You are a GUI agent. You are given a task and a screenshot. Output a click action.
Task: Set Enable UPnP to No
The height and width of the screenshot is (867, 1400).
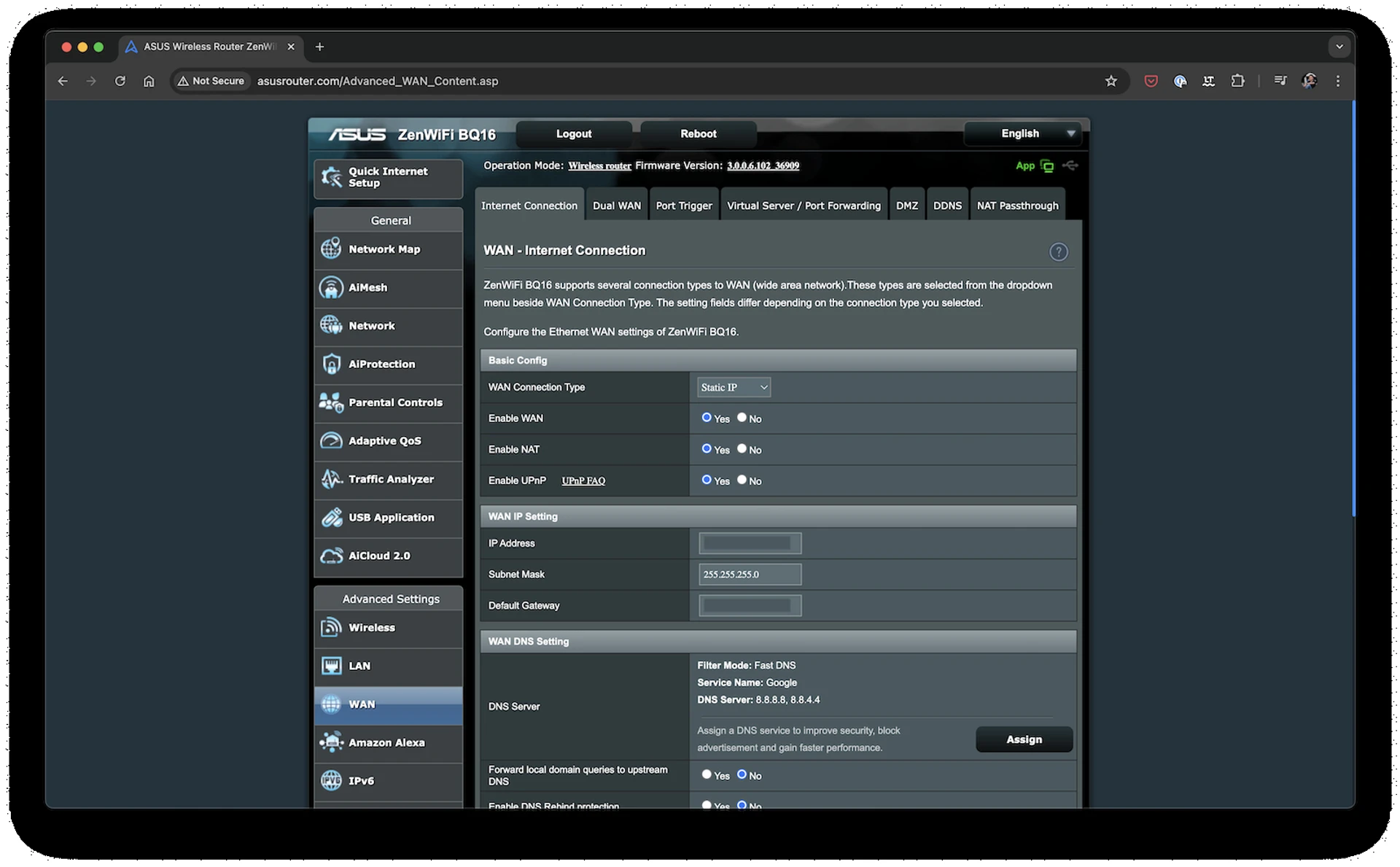(x=742, y=480)
